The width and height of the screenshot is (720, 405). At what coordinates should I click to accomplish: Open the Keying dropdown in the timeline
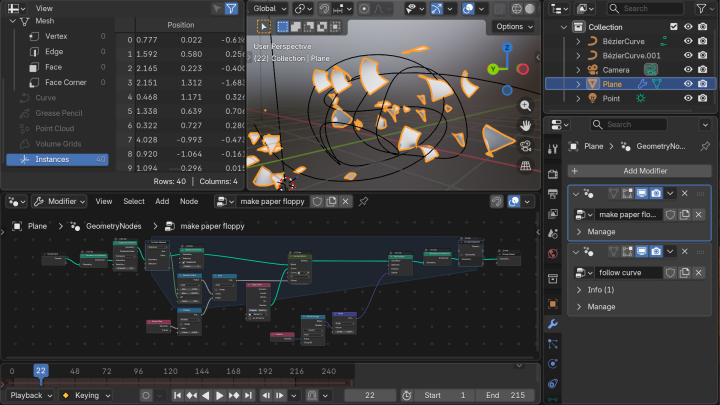coord(87,395)
